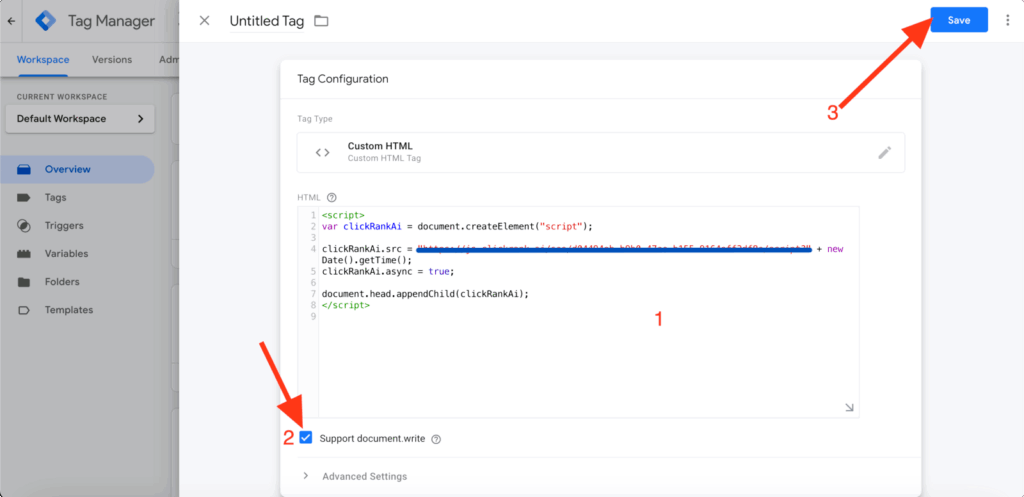Click the 'Tag Manager' title text
The width and height of the screenshot is (1024, 497).
pos(112,21)
